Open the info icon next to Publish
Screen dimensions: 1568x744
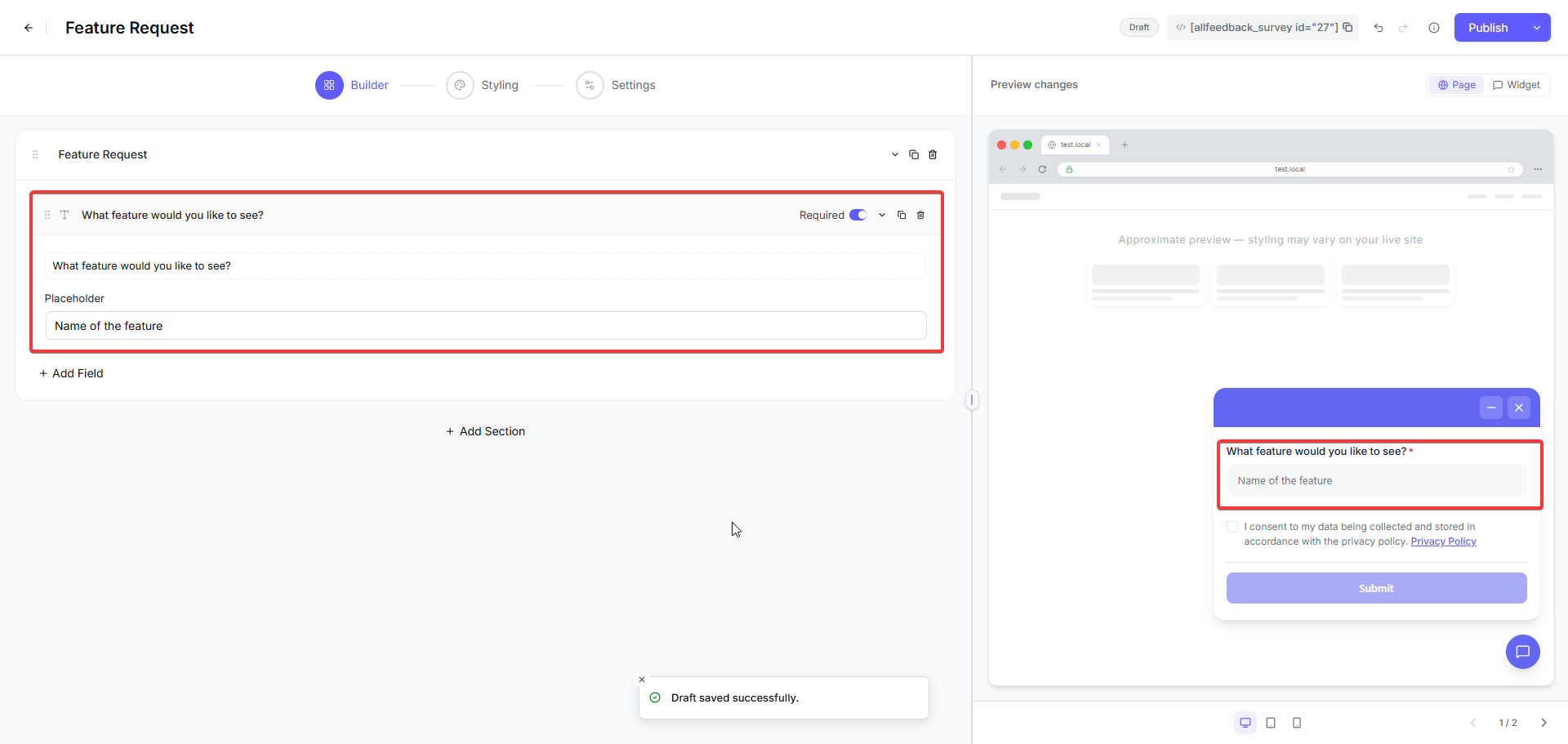click(1434, 28)
